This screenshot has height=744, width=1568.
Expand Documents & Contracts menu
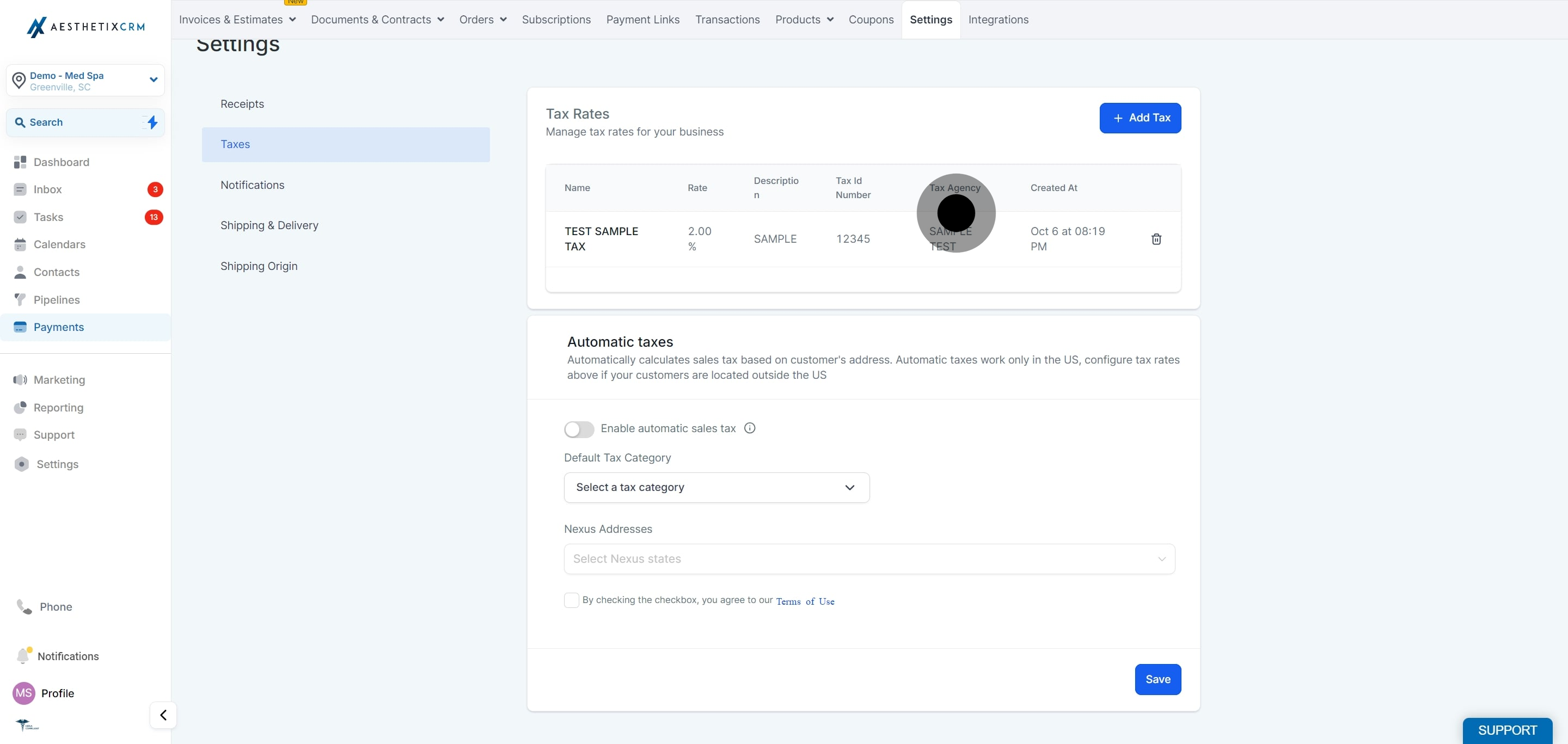pyautogui.click(x=377, y=20)
